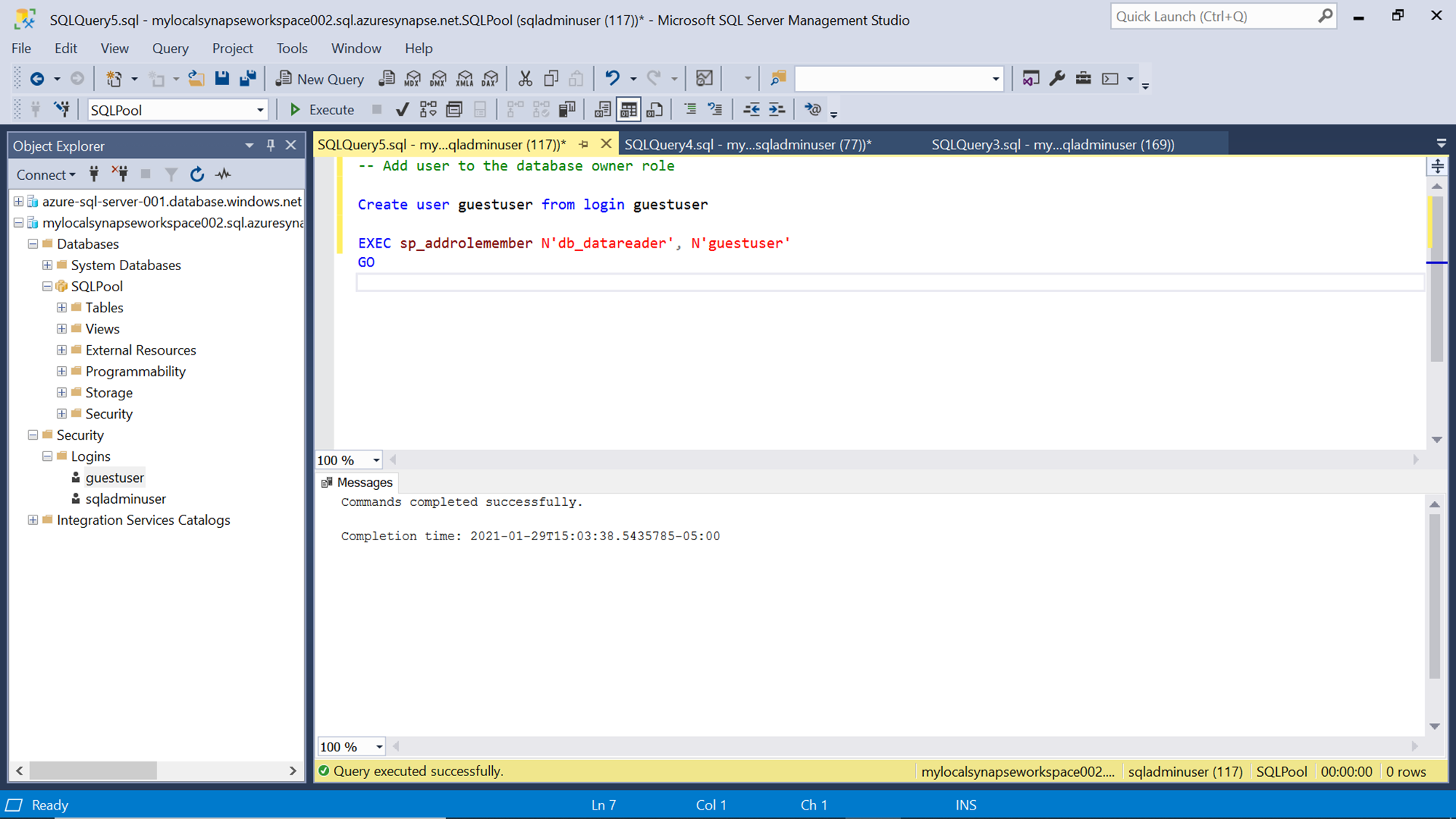Click the MDX query icon
This screenshot has width=1456, height=819.
[x=413, y=79]
